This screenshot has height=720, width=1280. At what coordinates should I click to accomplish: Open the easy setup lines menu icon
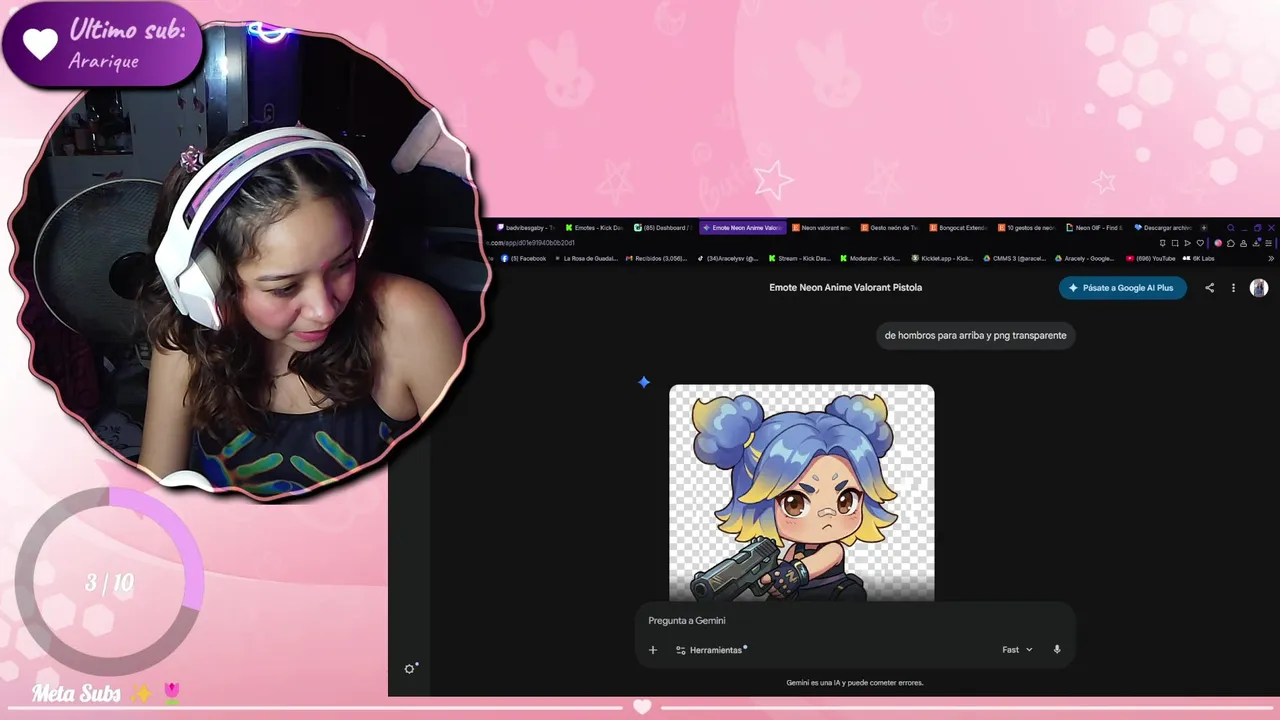click(1269, 243)
